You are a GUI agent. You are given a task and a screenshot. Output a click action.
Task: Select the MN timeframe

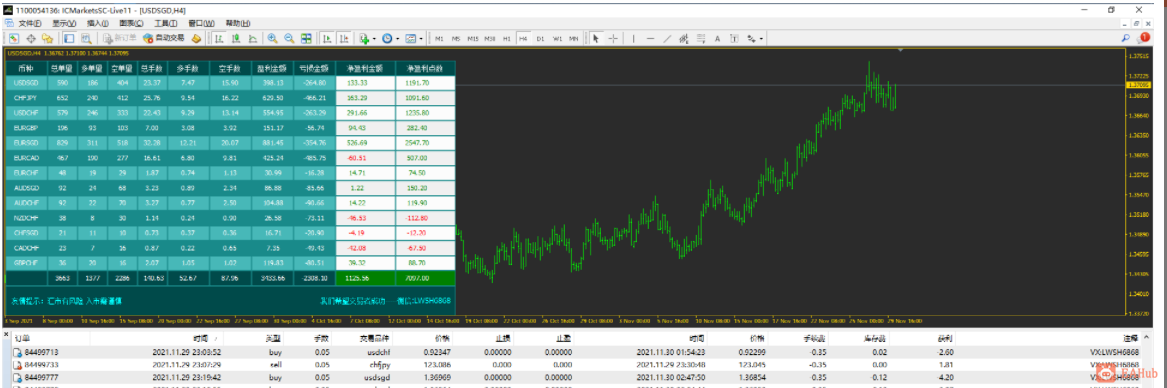coord(574,38)
